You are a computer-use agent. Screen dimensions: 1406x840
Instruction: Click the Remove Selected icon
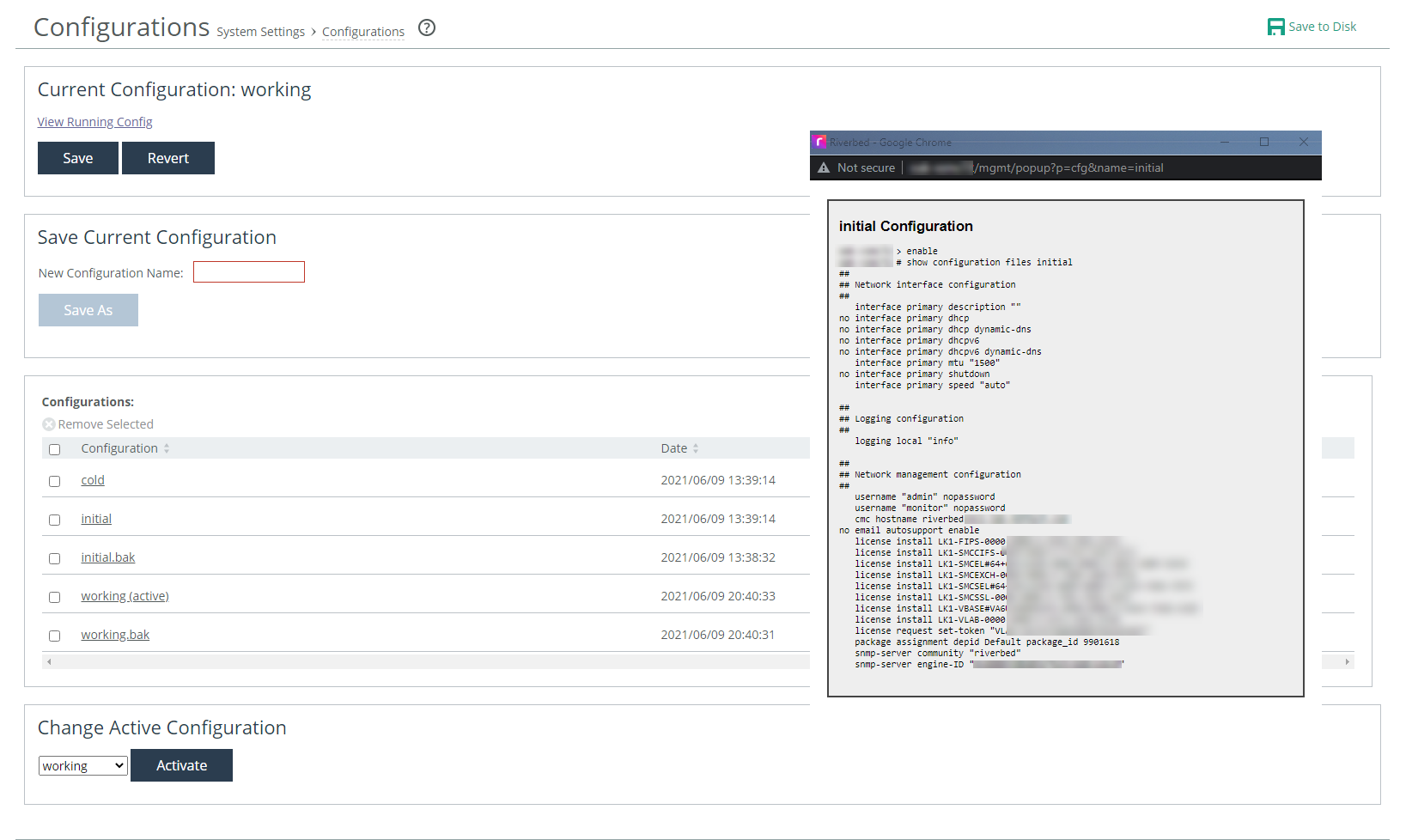49,424
